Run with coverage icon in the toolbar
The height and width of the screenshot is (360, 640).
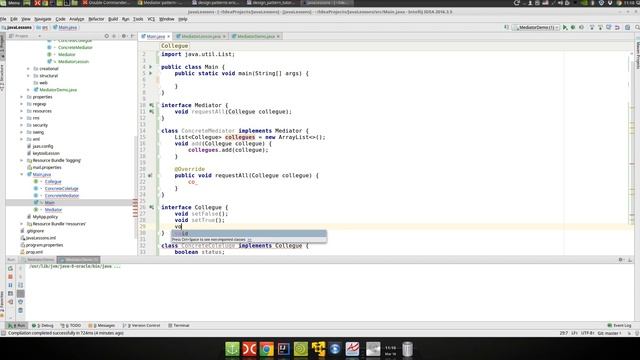pos(582,27)
